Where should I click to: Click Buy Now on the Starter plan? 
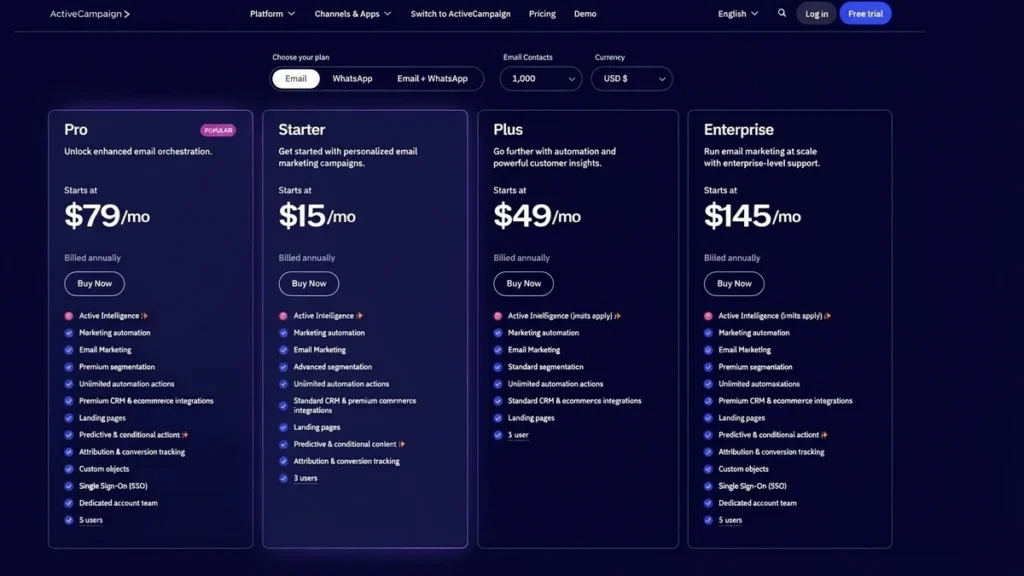click(x=309, y=283)
